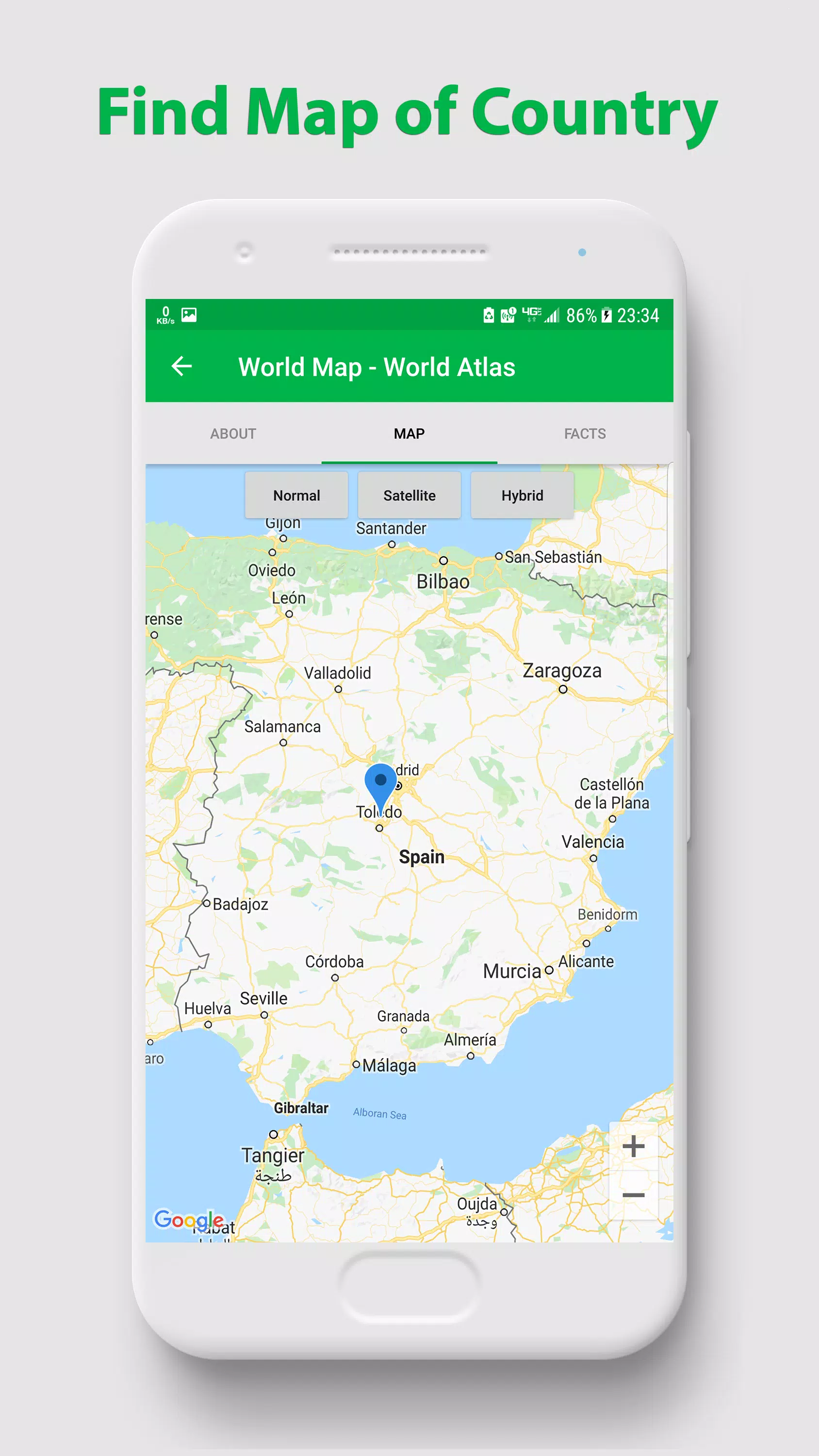Click the Google logo on the map

click(x=189, y=1221)
